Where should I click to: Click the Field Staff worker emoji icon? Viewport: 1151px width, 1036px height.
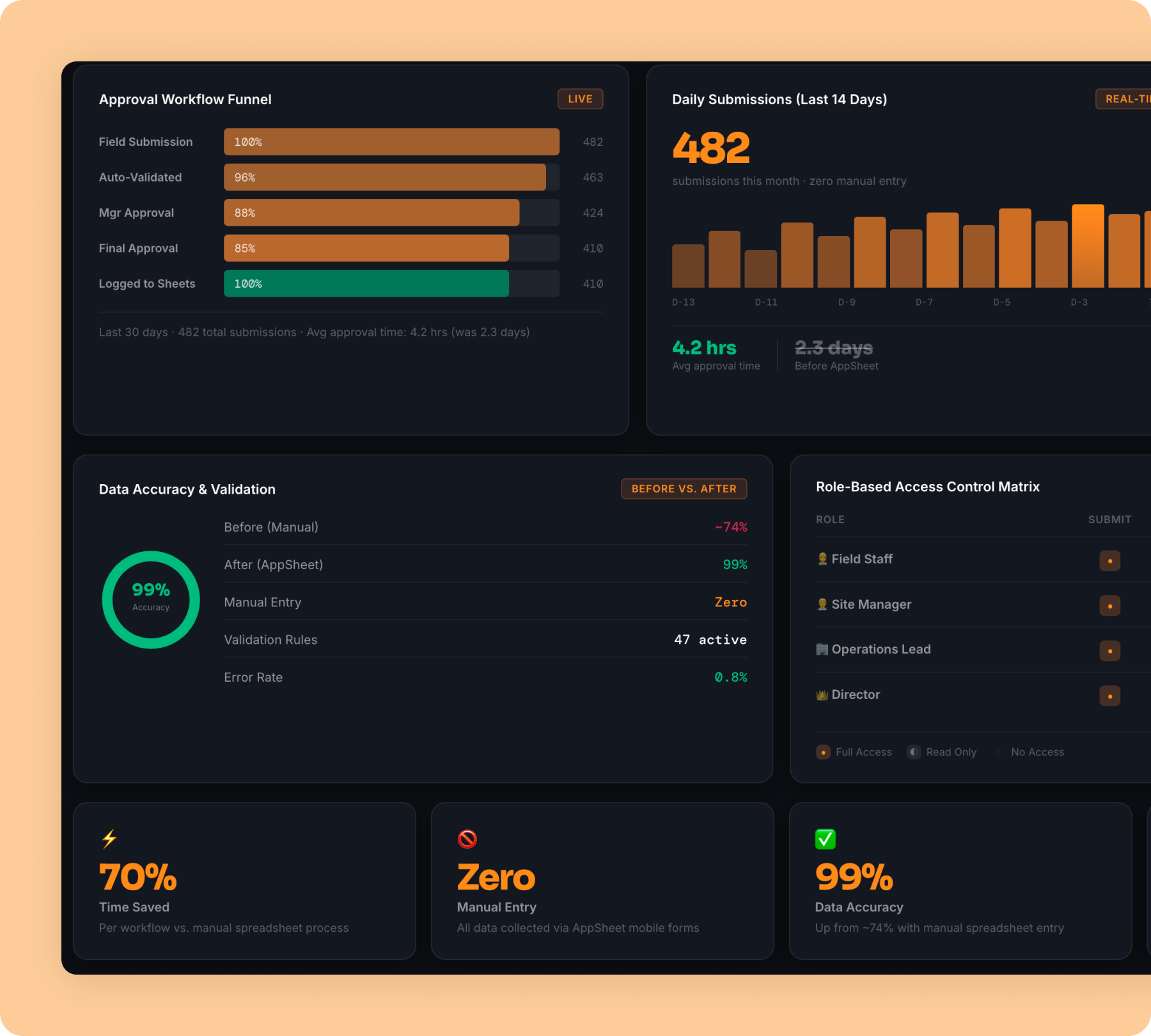click(824, 558)
